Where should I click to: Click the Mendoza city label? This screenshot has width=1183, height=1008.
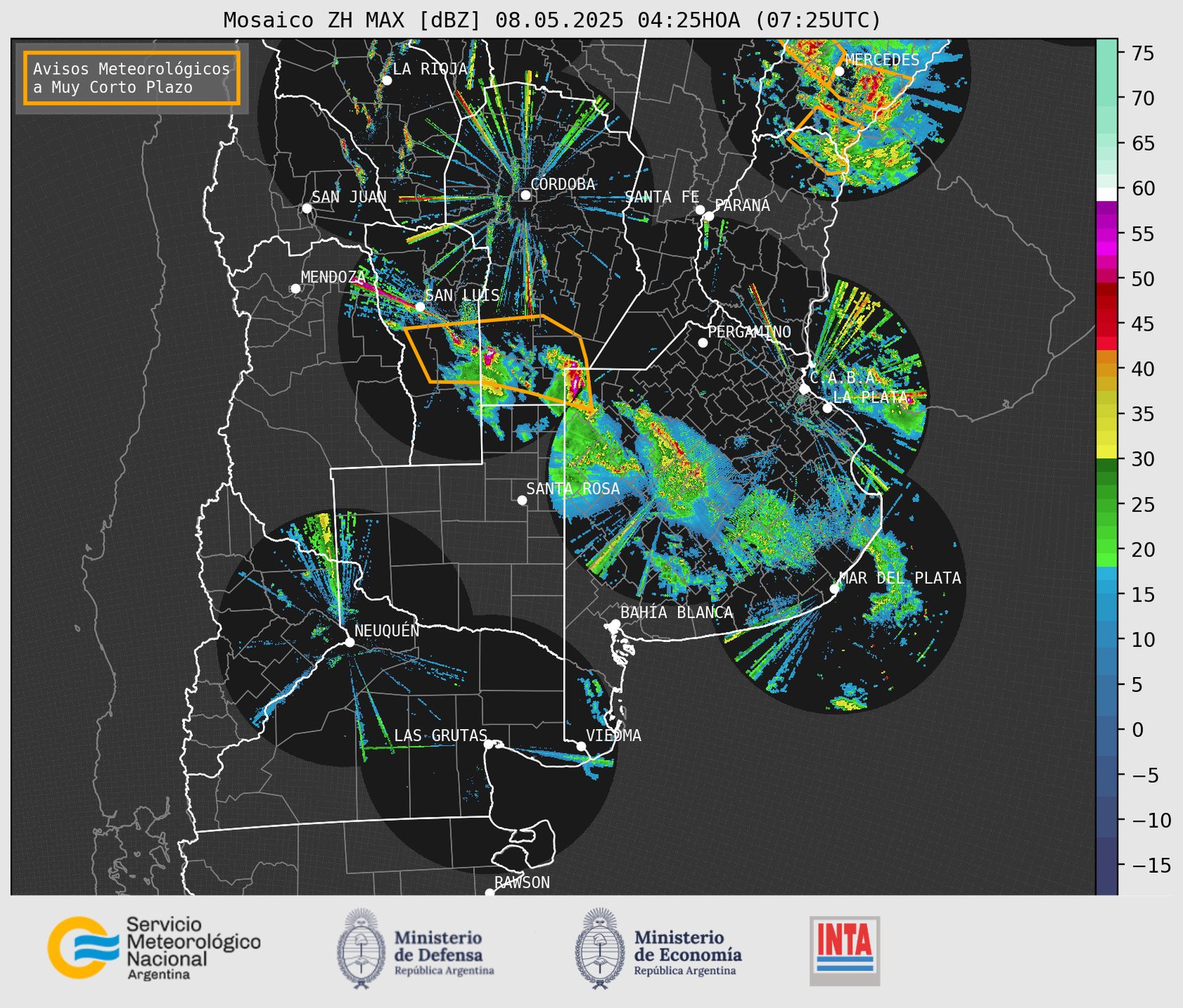(333, 277)
